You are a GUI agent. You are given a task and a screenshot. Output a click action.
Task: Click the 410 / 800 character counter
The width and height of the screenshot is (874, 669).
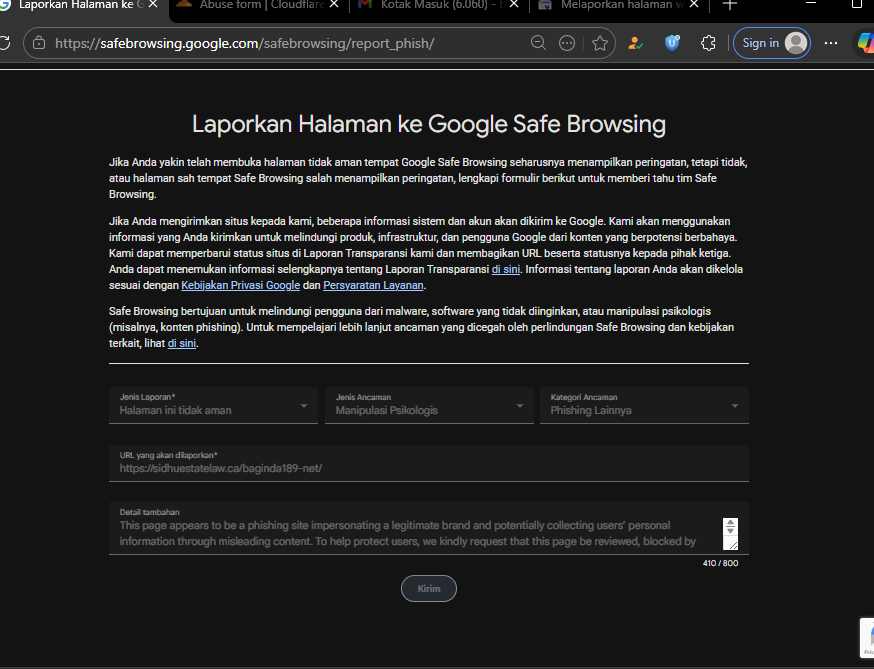click(720, 563)
